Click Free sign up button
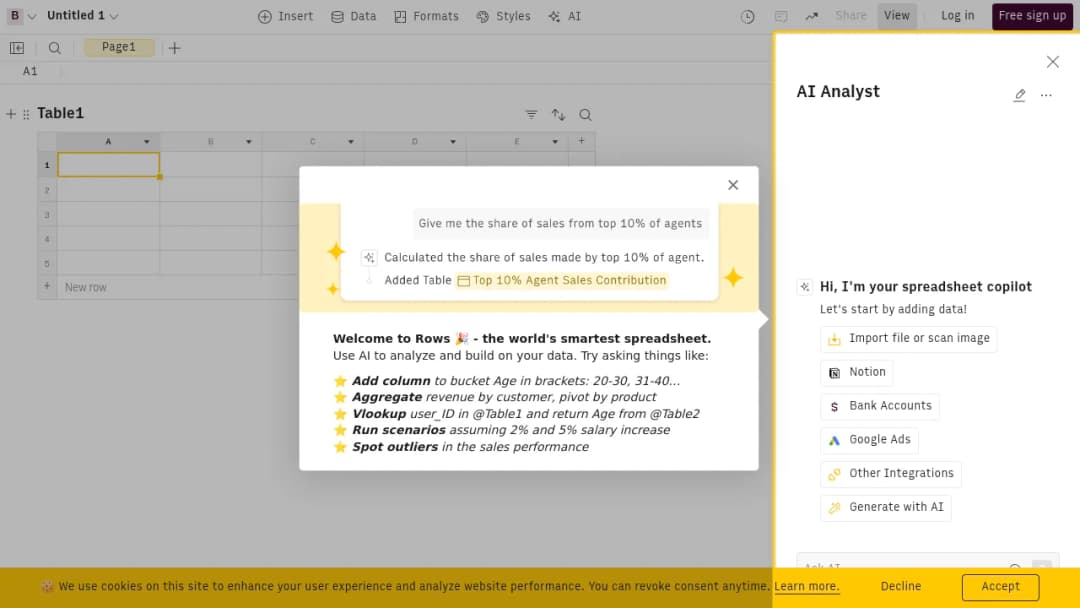Image resolution: width=1080 pixels, height=608 pixels. point(1032,16)
